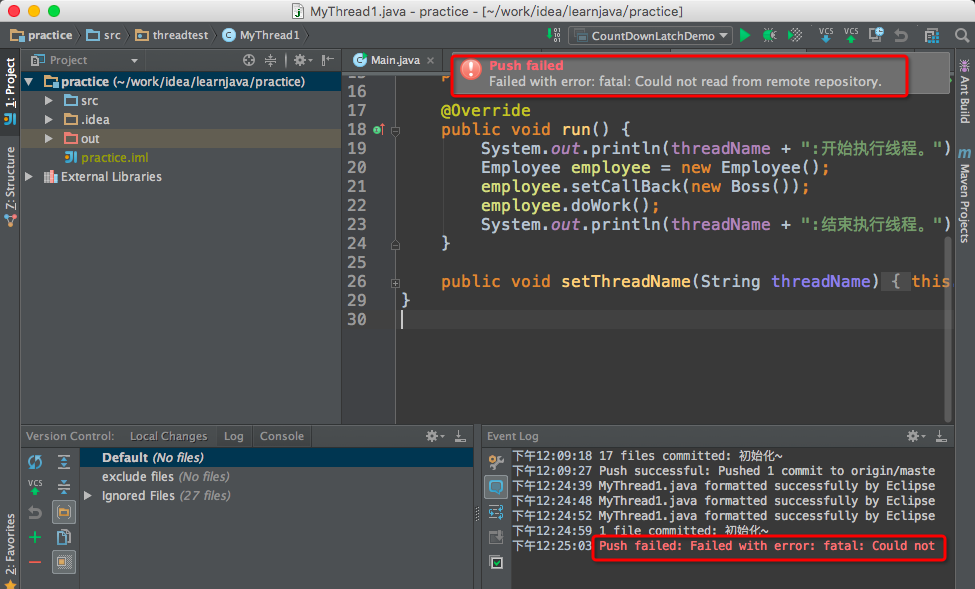This screenshot has height=589, width=975.
Task: Open Version Control Log tab
Action: click(x=234, y=436)
